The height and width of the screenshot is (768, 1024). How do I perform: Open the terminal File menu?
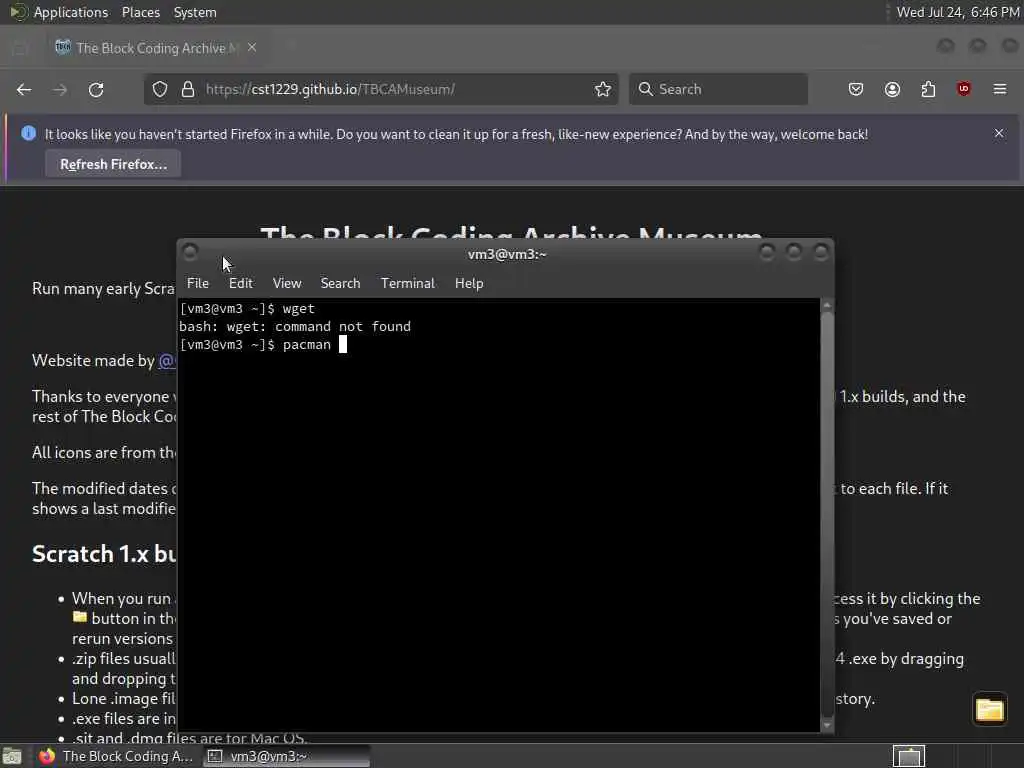198,283
